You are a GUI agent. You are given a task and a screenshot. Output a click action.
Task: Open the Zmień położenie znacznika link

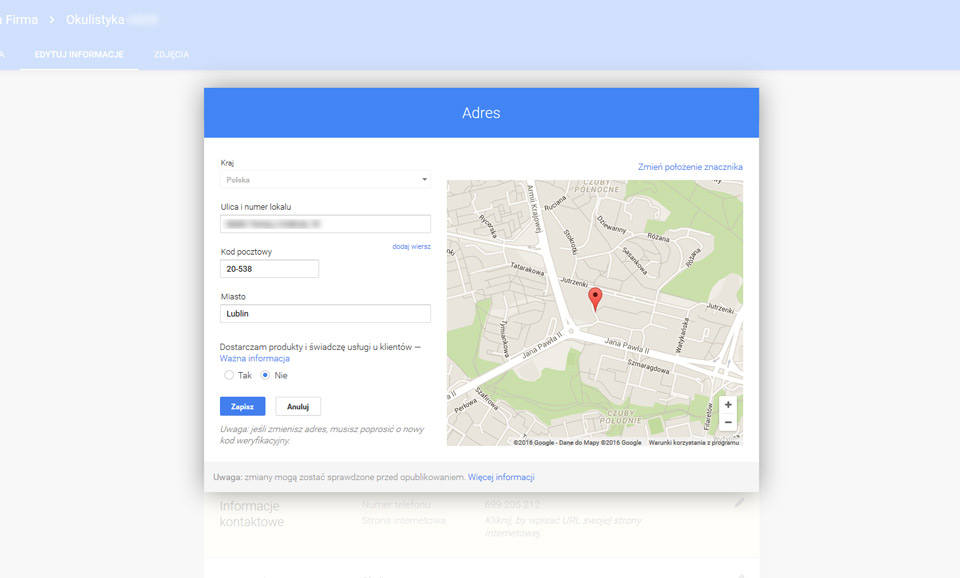click(690, 167)
